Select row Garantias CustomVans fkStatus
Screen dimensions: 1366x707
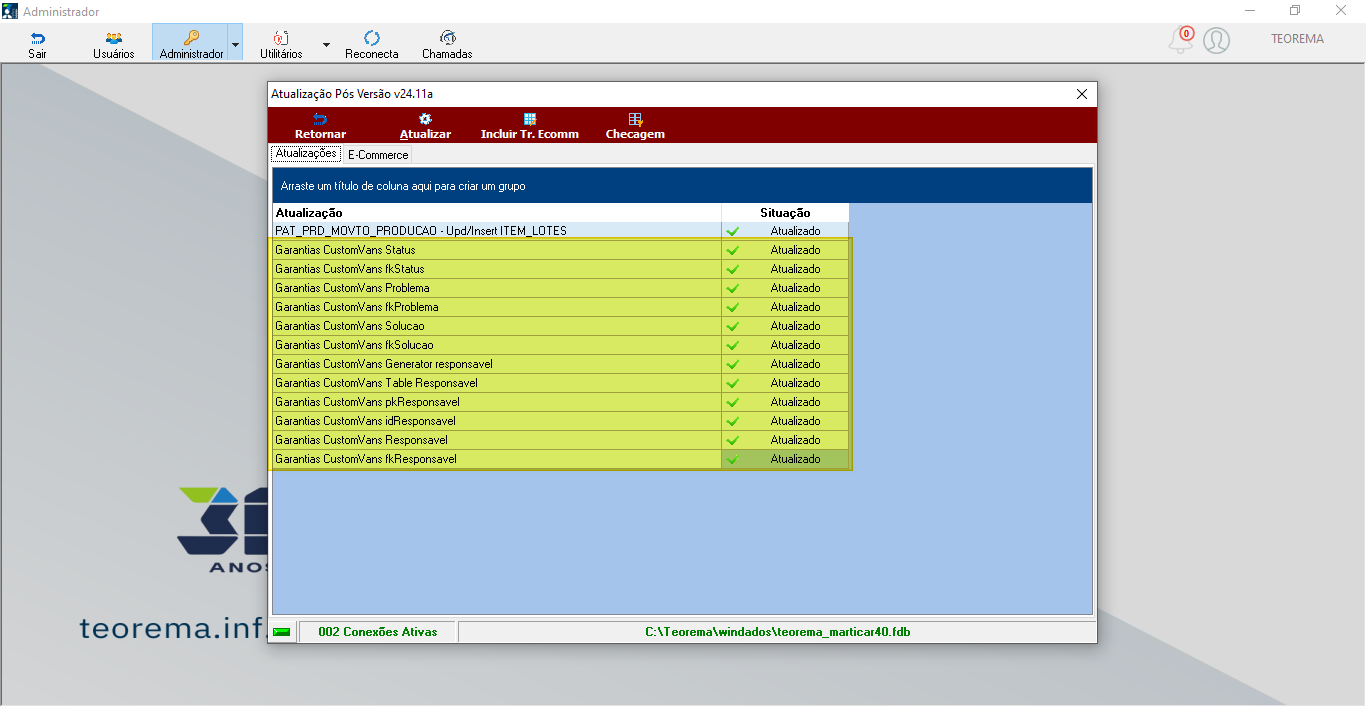[561, 269]
